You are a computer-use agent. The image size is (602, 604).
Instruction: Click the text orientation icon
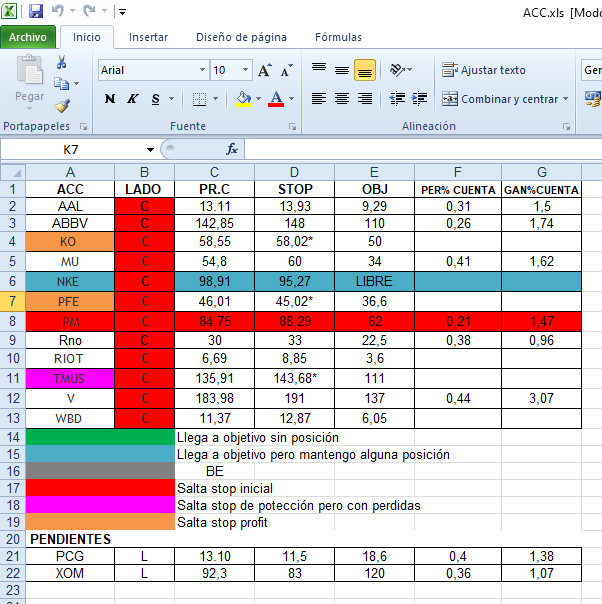pos(398,70)
